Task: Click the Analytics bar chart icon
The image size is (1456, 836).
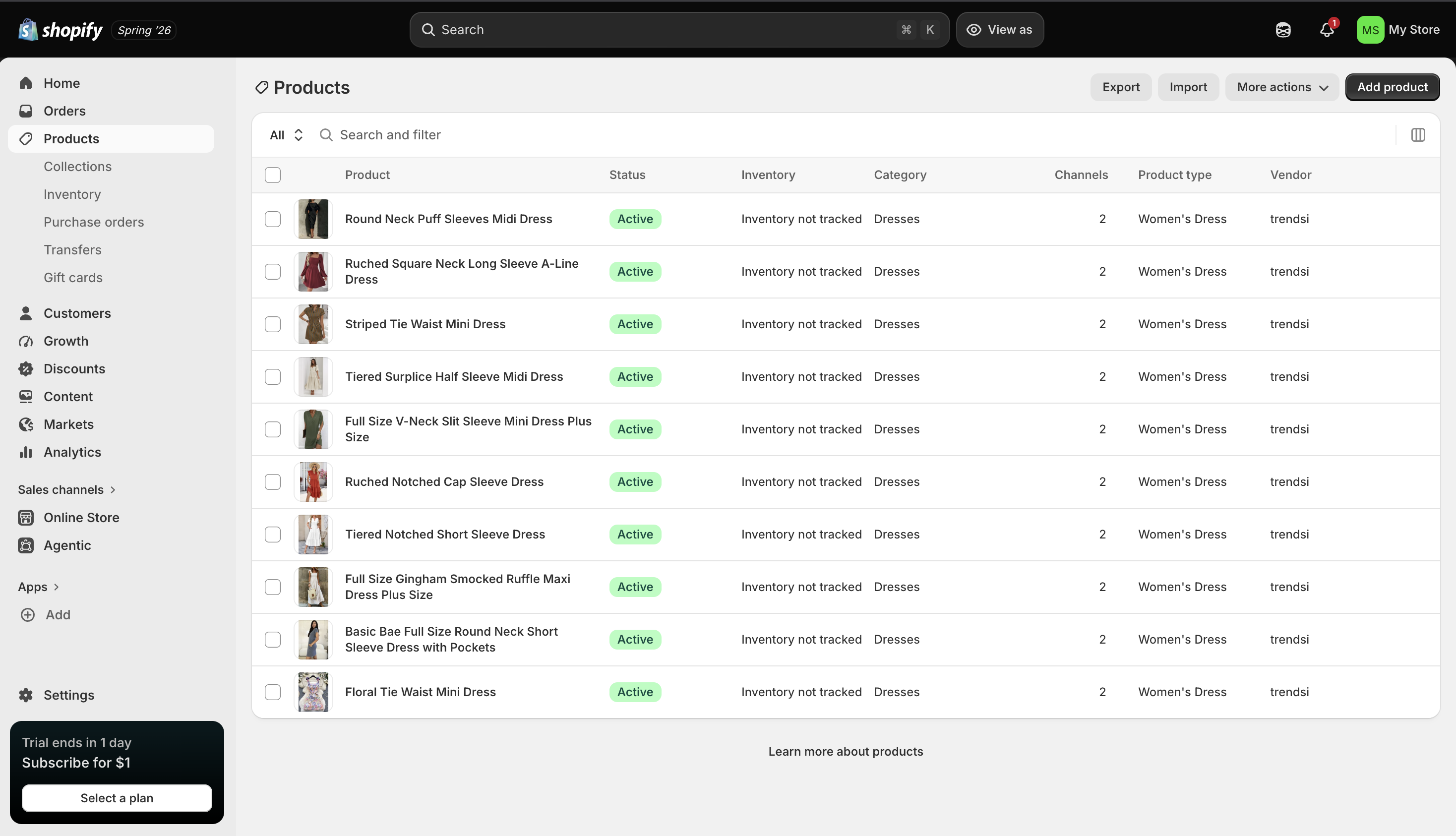Action: (26, 452)
